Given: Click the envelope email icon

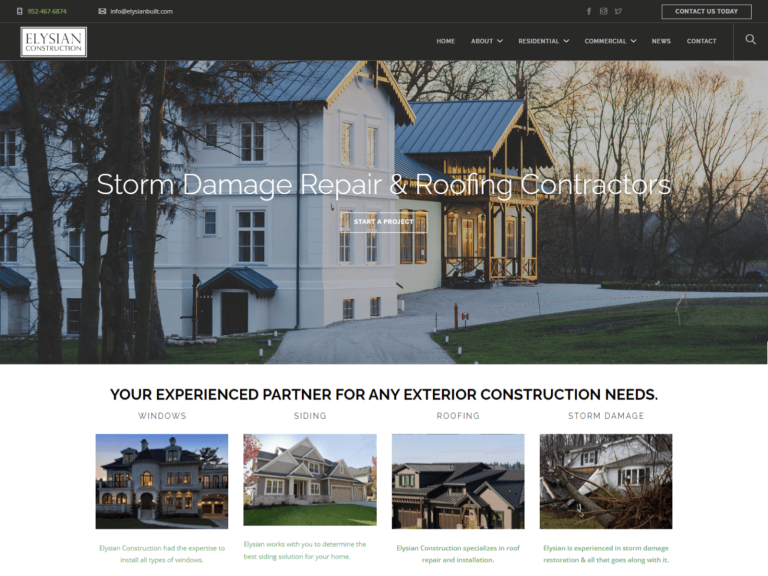Looking at the screenshot, I should coord(102,11).
